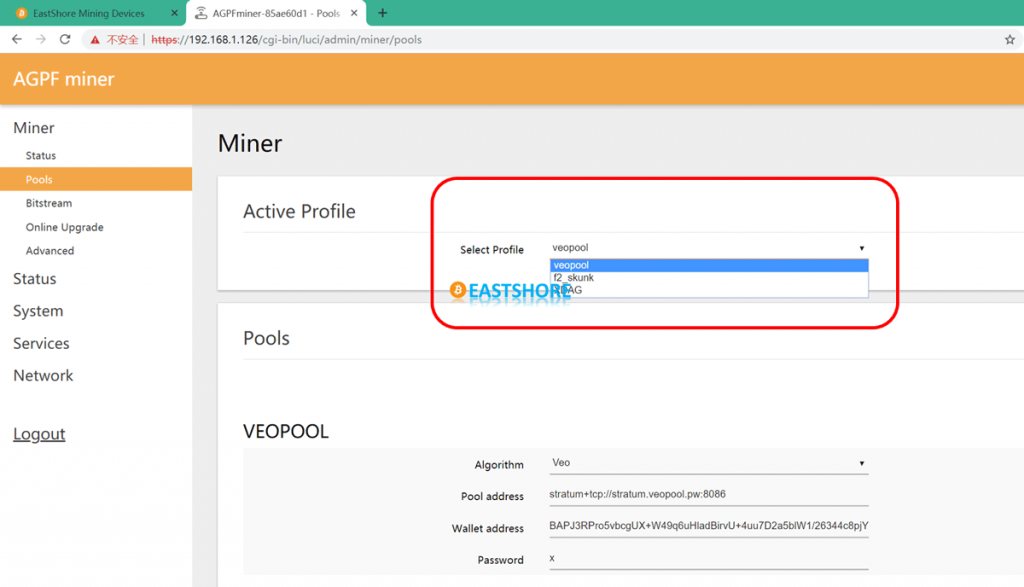This screenshot has width=1024, height=587.
Task: Bookmark page using the star icon
Action: [1009, 40]
